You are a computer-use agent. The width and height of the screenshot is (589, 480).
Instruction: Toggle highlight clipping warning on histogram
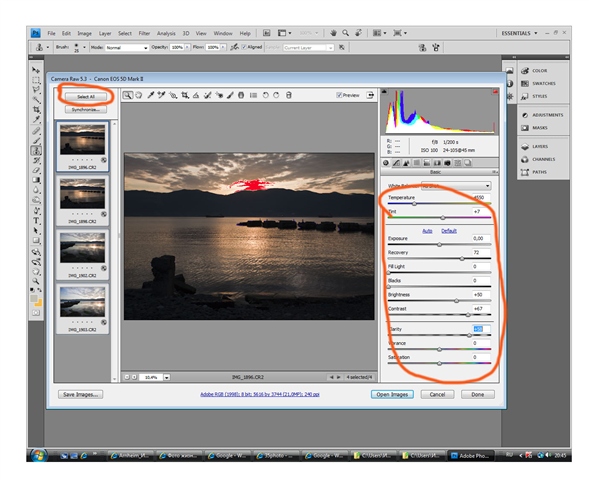tap(495, 92)
